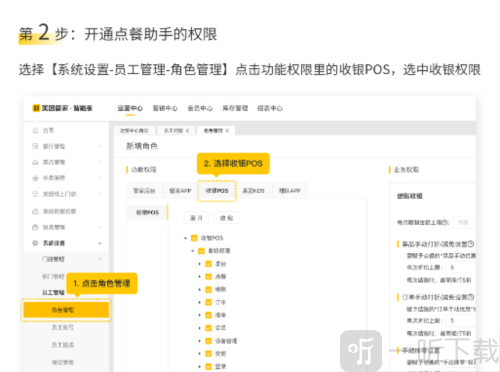
Task: Open the 营销中心 top navigation item
Action: tap(165, 108)
